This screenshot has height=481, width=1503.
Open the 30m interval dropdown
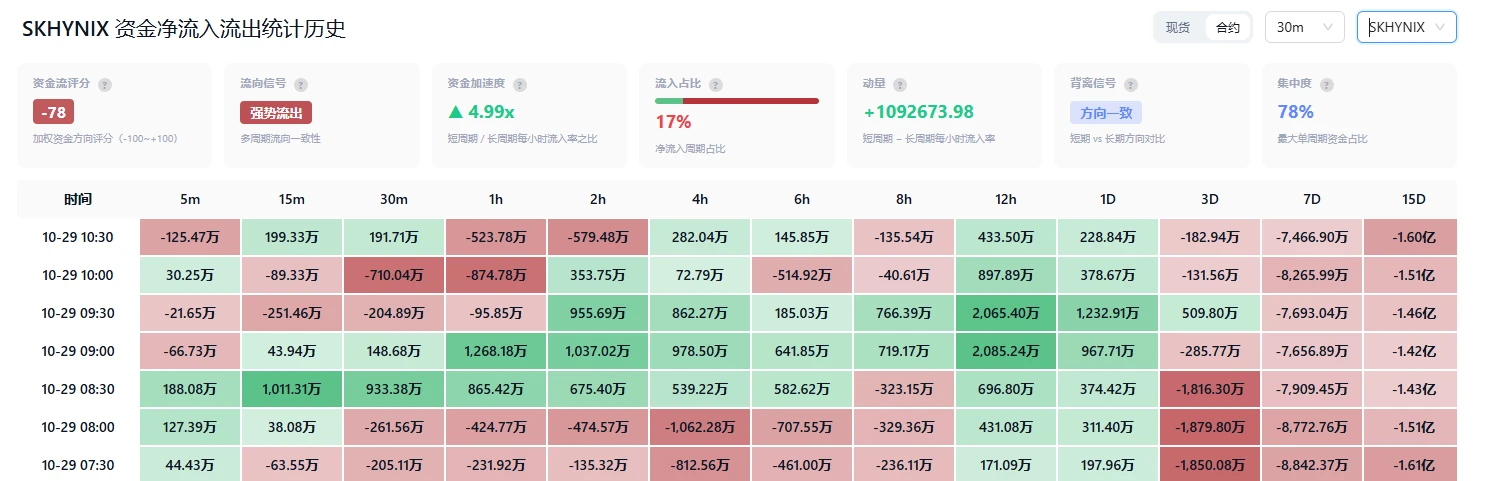click(1304, 28)
